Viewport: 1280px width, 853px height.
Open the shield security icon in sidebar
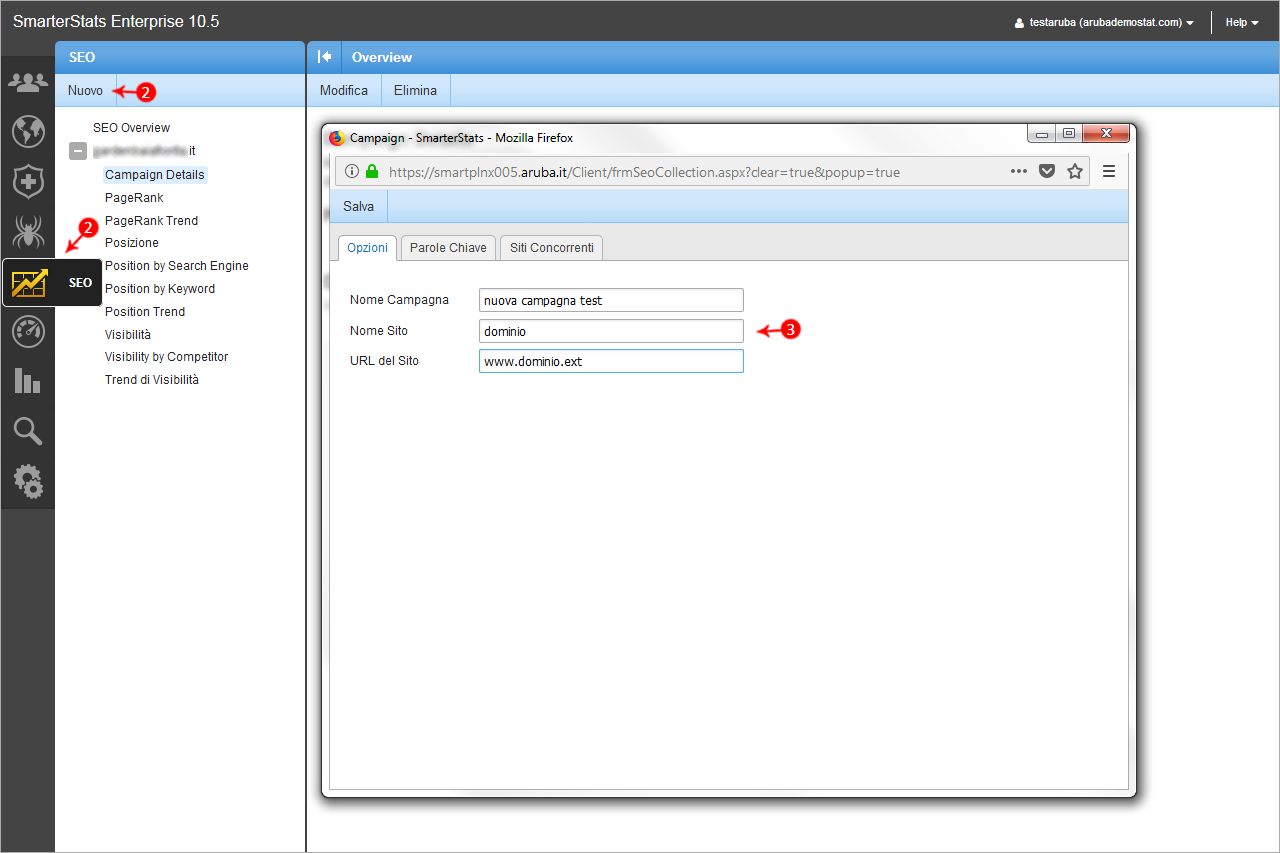coord(28,182)
